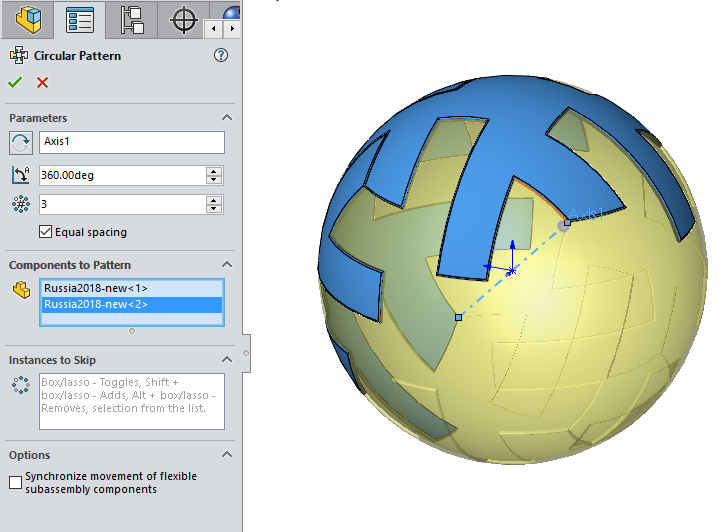This screenshot has width=728, height=532.
Task: Open the DimXpertManager crosshair tab
Action: 184,20
